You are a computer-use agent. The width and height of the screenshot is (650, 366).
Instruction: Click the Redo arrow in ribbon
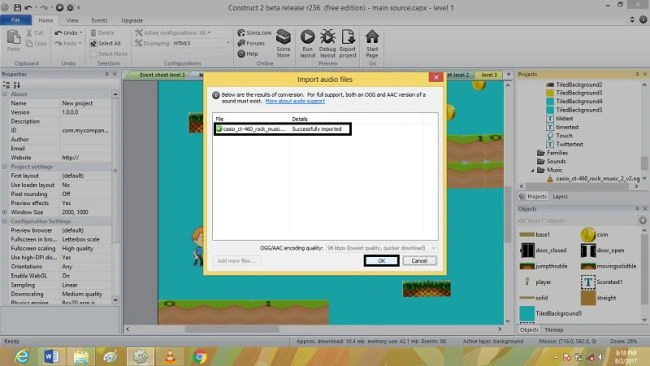pos(58,43)
